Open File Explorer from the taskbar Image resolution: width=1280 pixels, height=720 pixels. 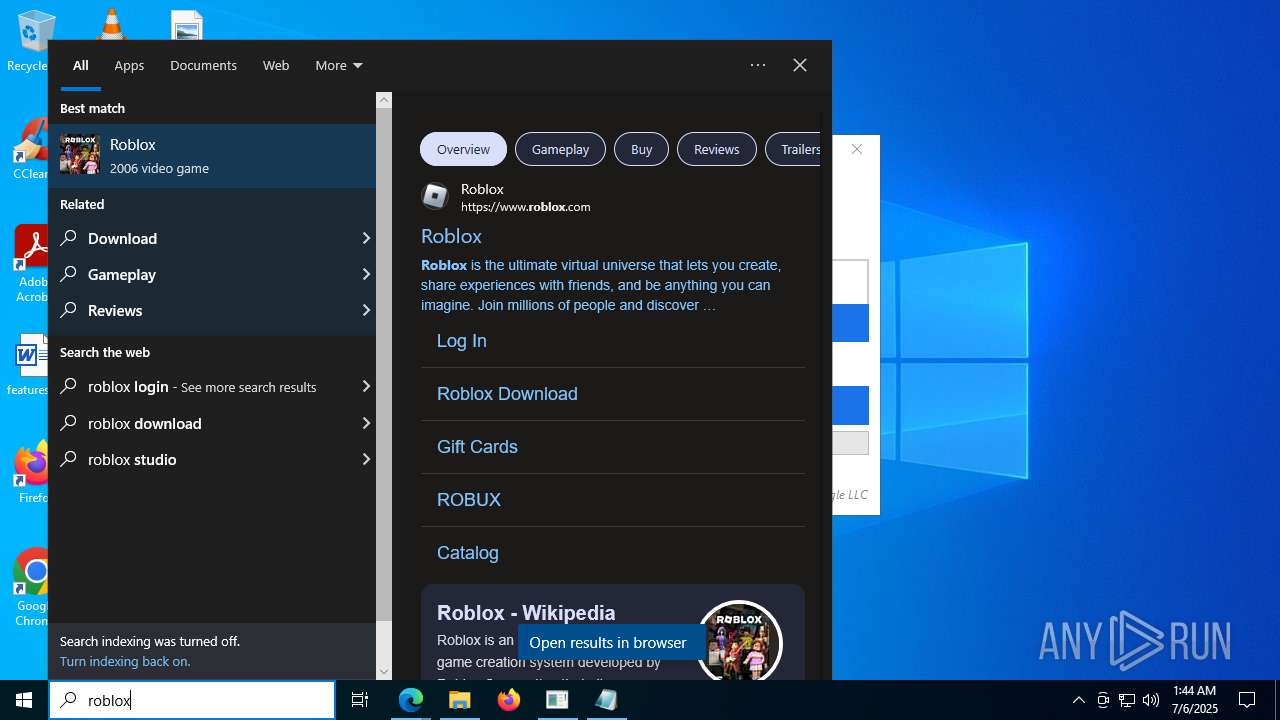[x=460, y=700]
